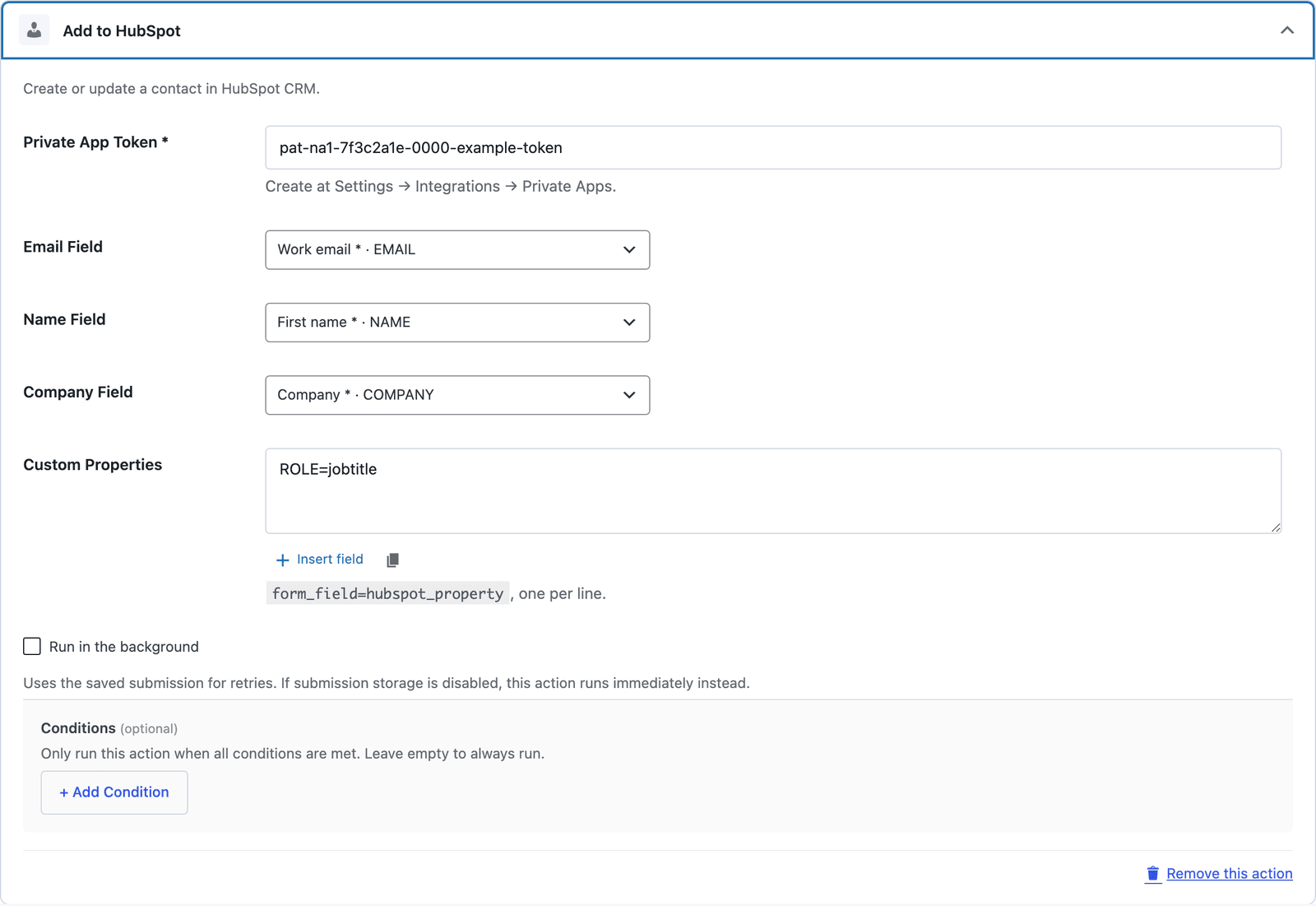Click the Private App Token label
The width and height of the screenshot is (1316, 906).
tap(95, 142)
